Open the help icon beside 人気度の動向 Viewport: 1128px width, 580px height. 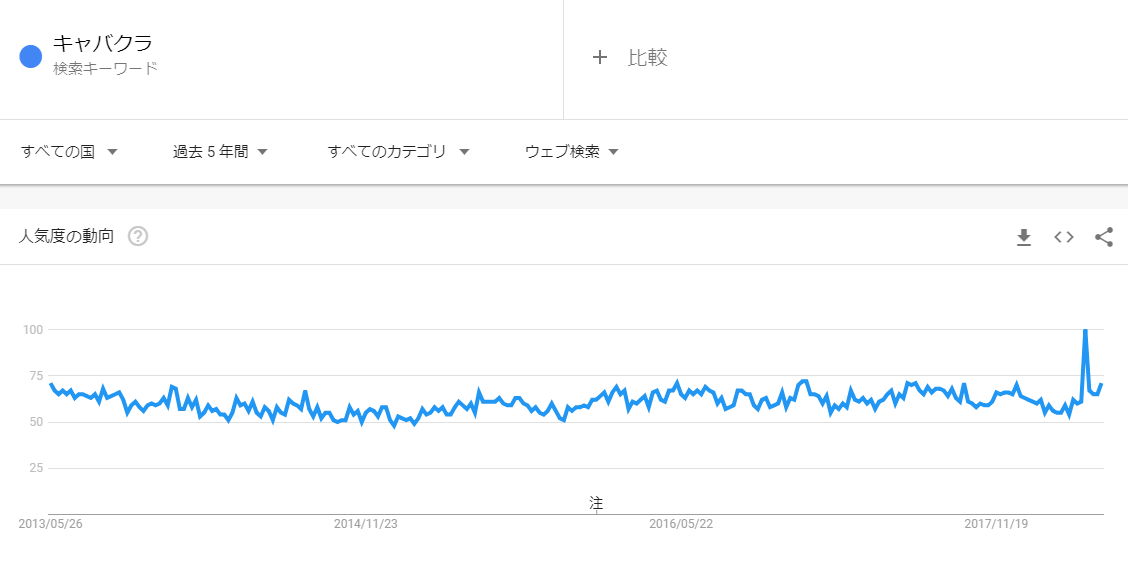pos(138,236)
